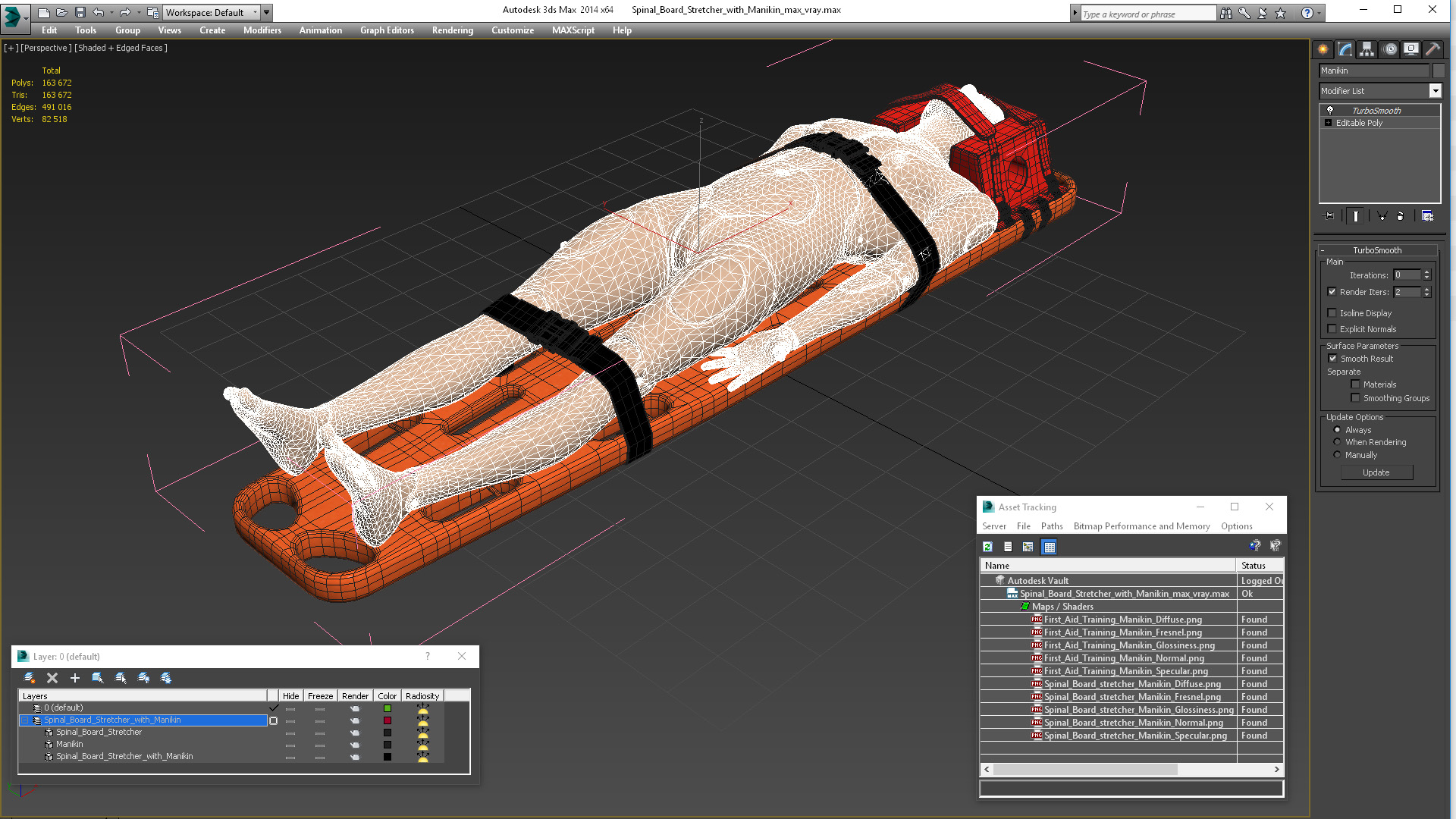Click Add Selected Objects plus icon
The image size is (1456, 819).
coord(75,678)
